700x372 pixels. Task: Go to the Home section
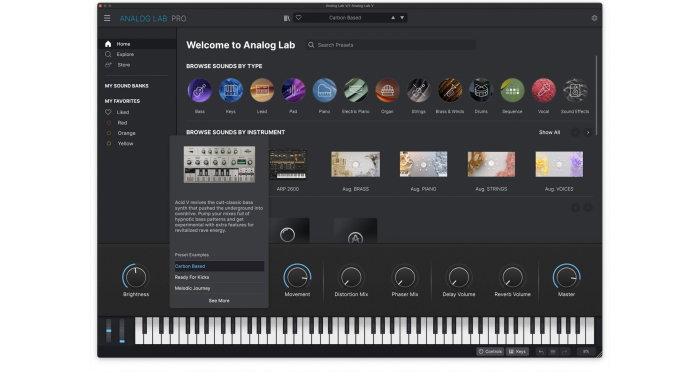[137, 44]
